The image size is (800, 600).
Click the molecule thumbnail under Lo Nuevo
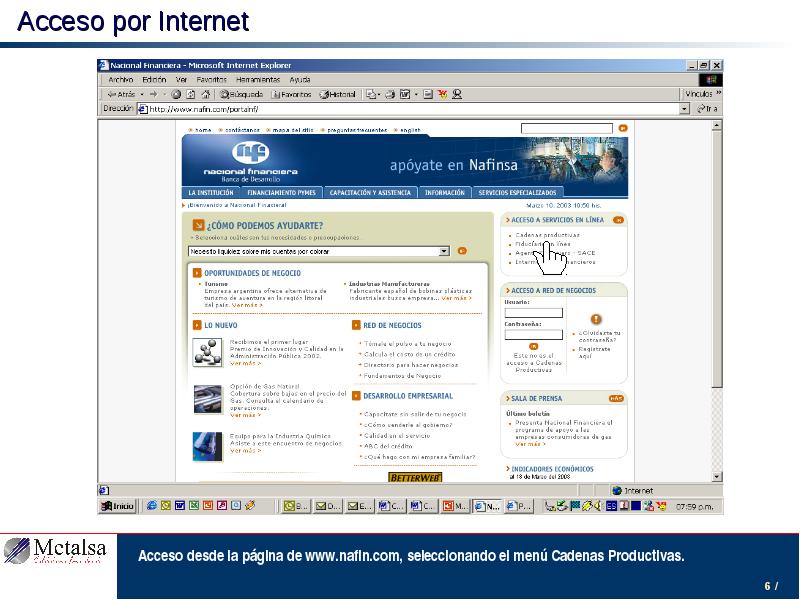(208, 352)
